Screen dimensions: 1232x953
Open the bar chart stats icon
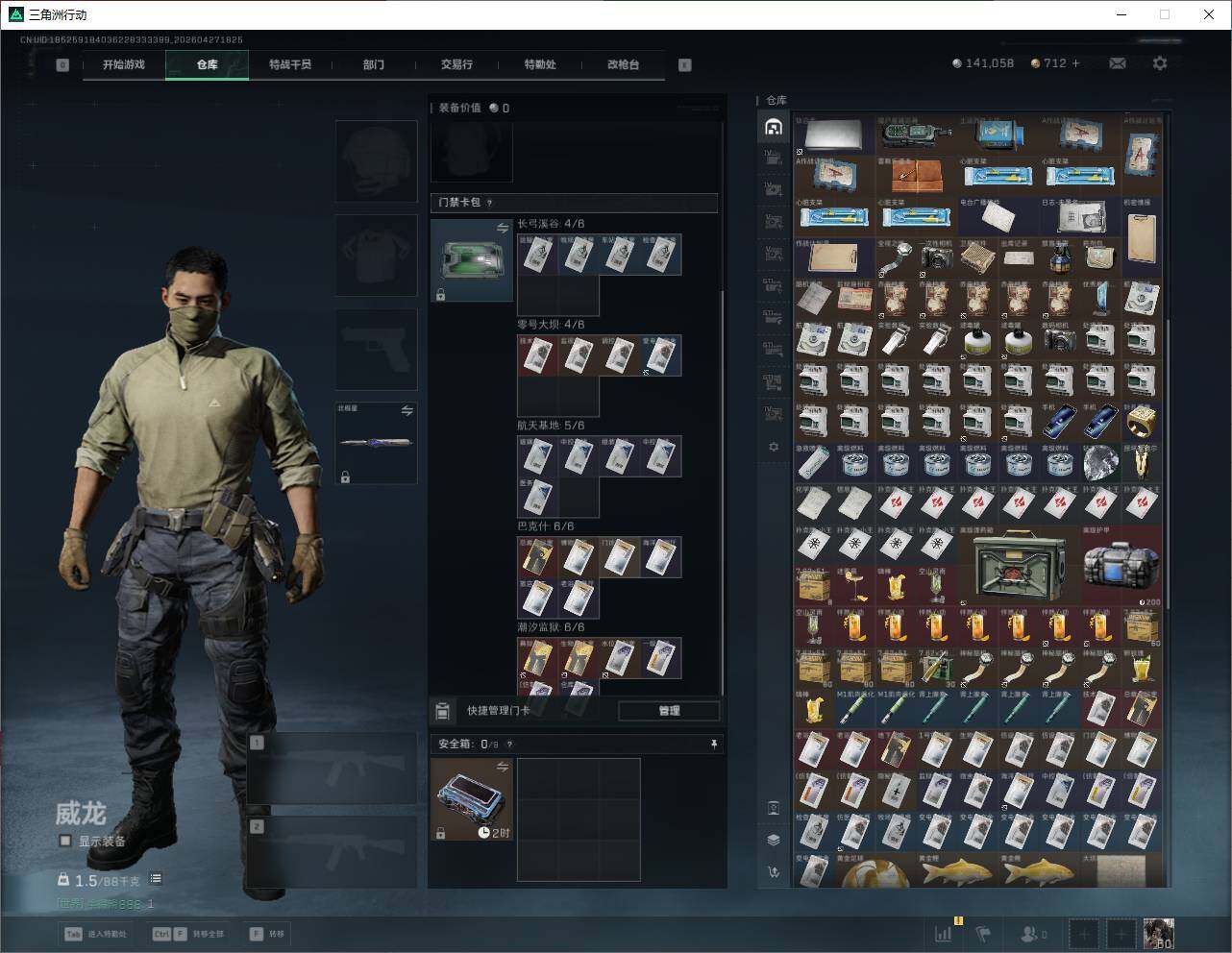944,933
